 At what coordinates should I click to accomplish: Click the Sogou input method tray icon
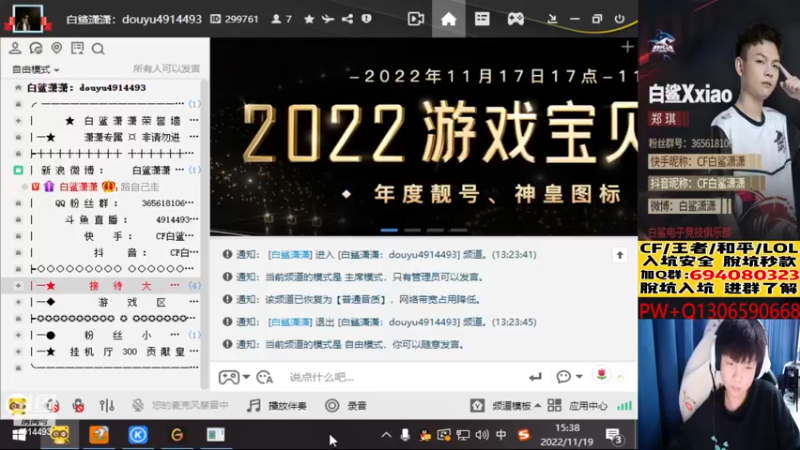[523, 435]
